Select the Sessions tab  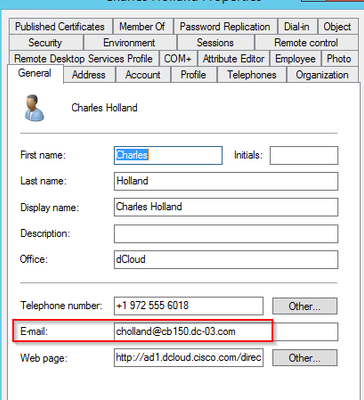[215, 43]
